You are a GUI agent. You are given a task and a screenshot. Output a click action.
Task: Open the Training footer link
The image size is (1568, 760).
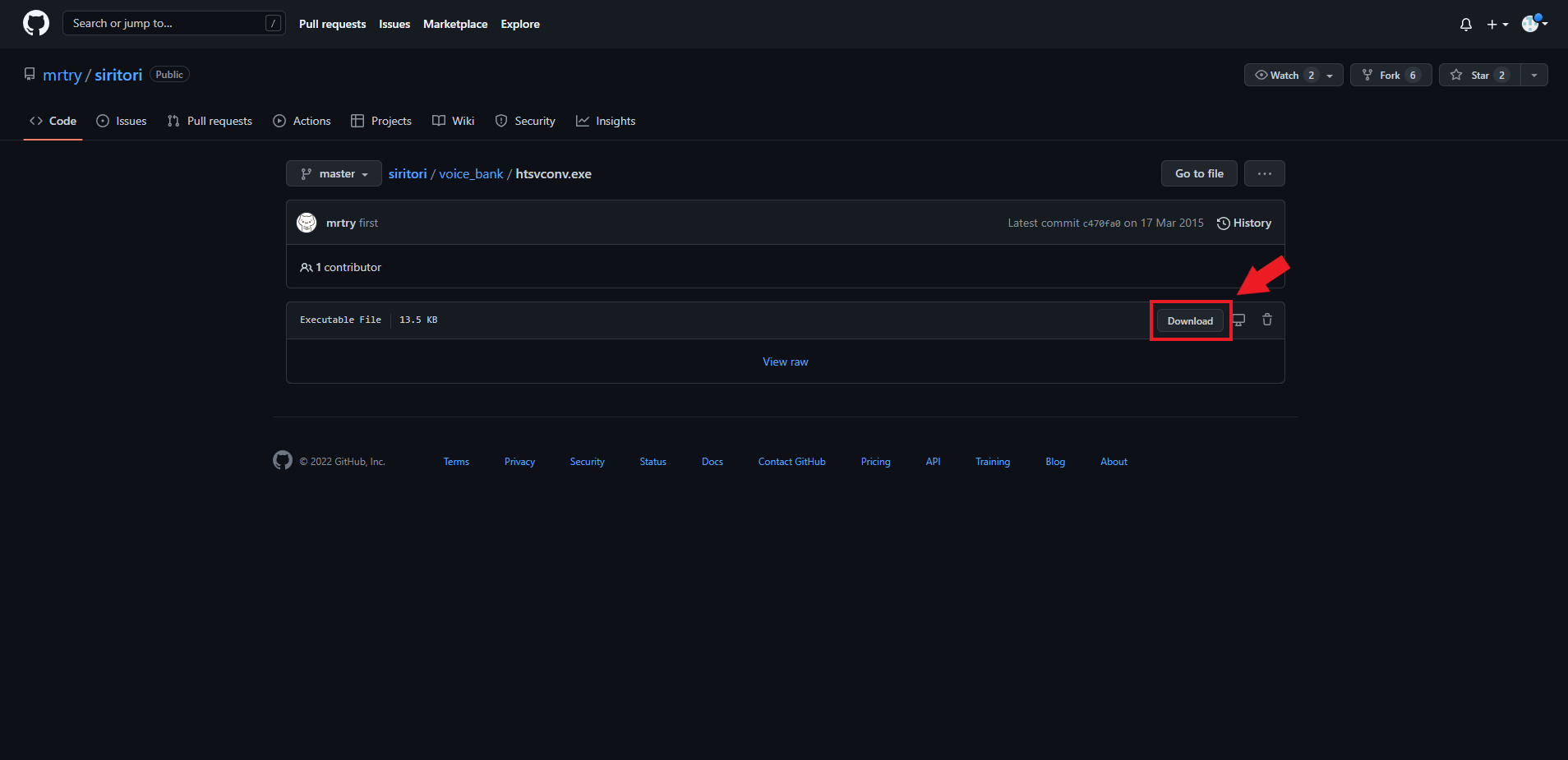[x=993, y=462]
